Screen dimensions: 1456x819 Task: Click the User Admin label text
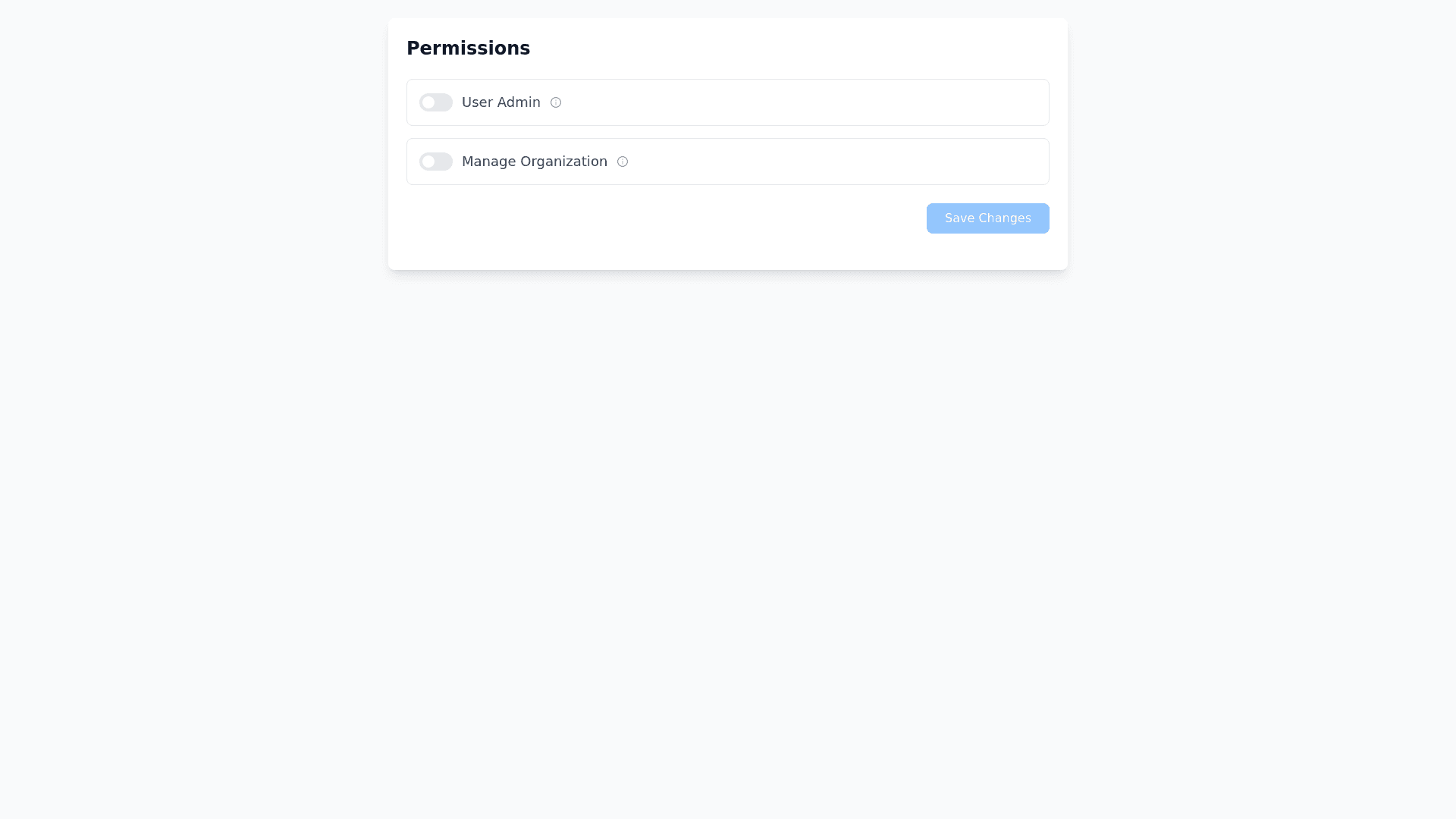(500, 102)
